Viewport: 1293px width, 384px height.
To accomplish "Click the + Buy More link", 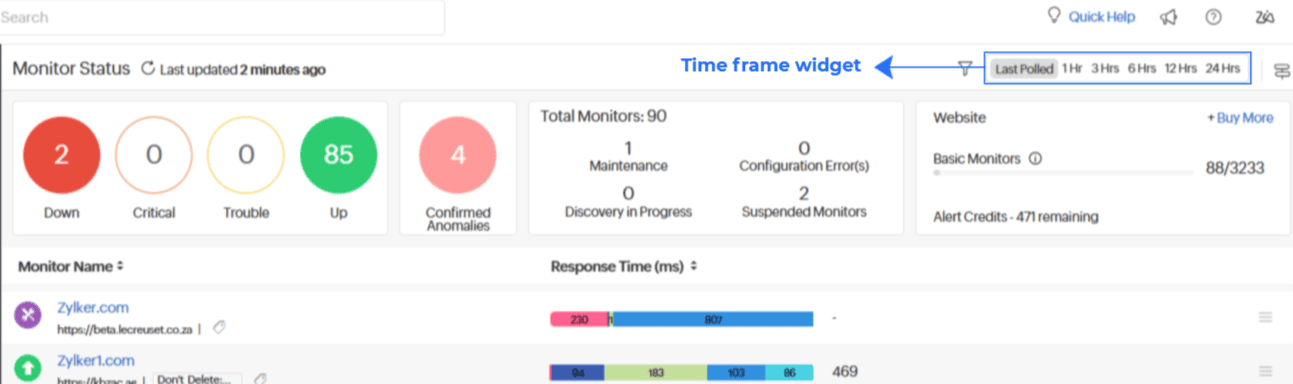I will coord(1240,118).
